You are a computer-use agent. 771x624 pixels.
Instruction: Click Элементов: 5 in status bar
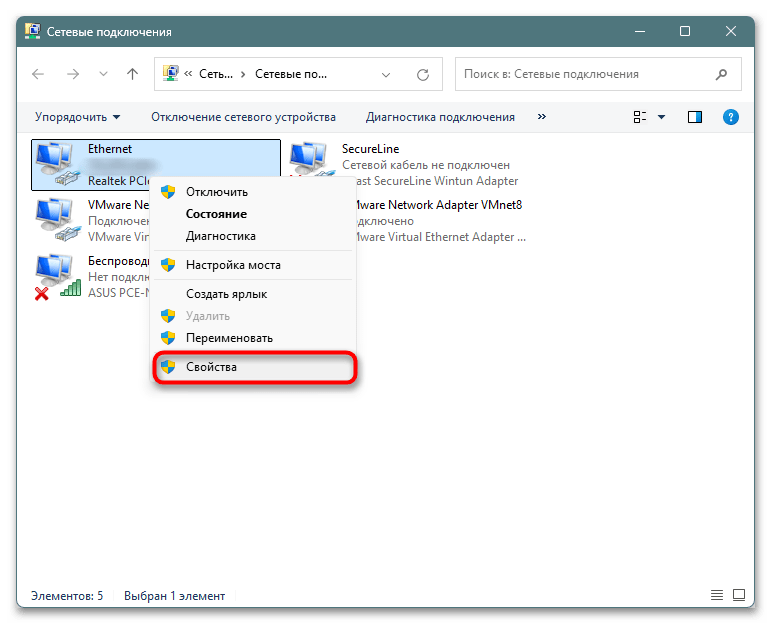pos(67,596)
